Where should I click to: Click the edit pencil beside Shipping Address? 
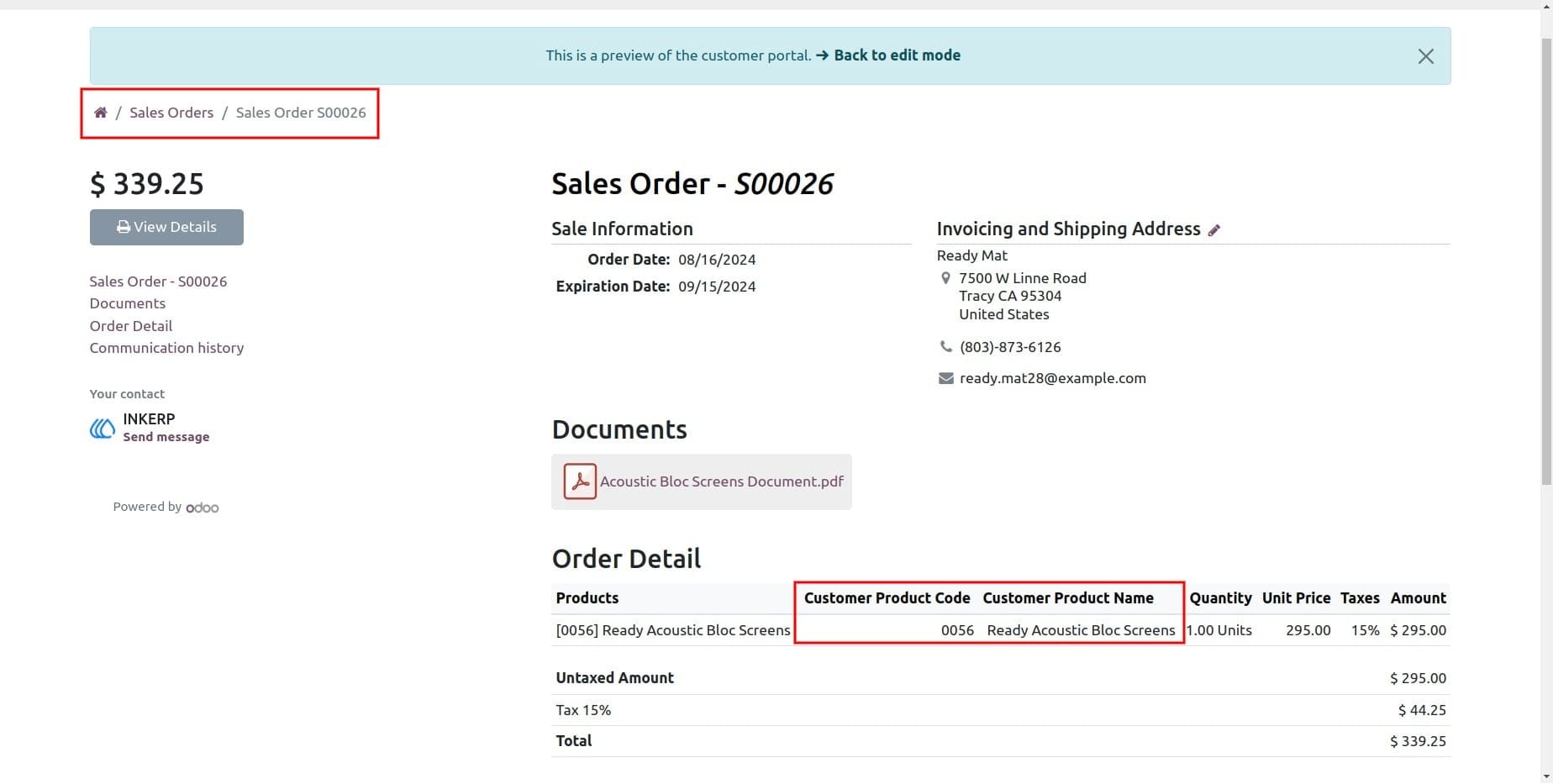1214,230
